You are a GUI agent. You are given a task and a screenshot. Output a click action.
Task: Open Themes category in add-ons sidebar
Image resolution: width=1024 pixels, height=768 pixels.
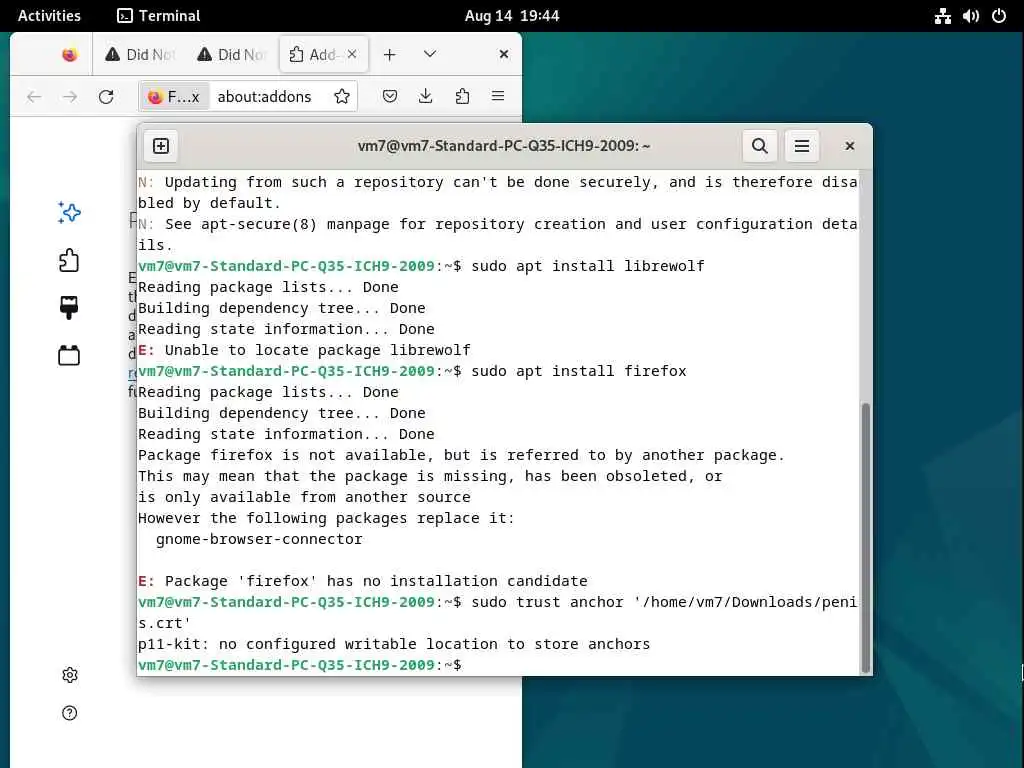69,308
